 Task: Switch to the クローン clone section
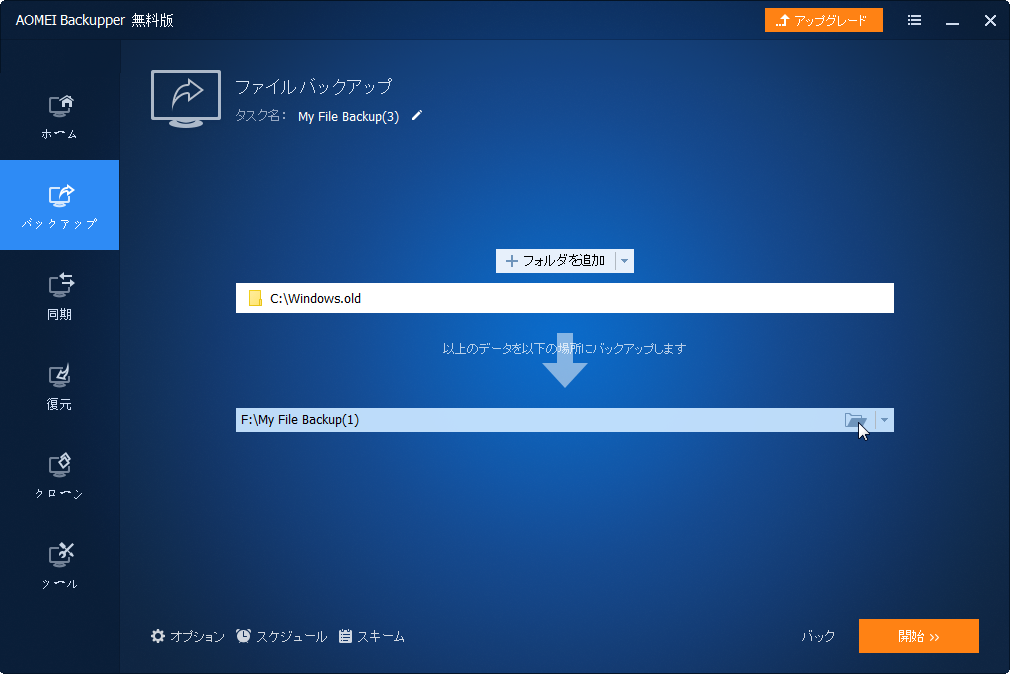(59, 476)
